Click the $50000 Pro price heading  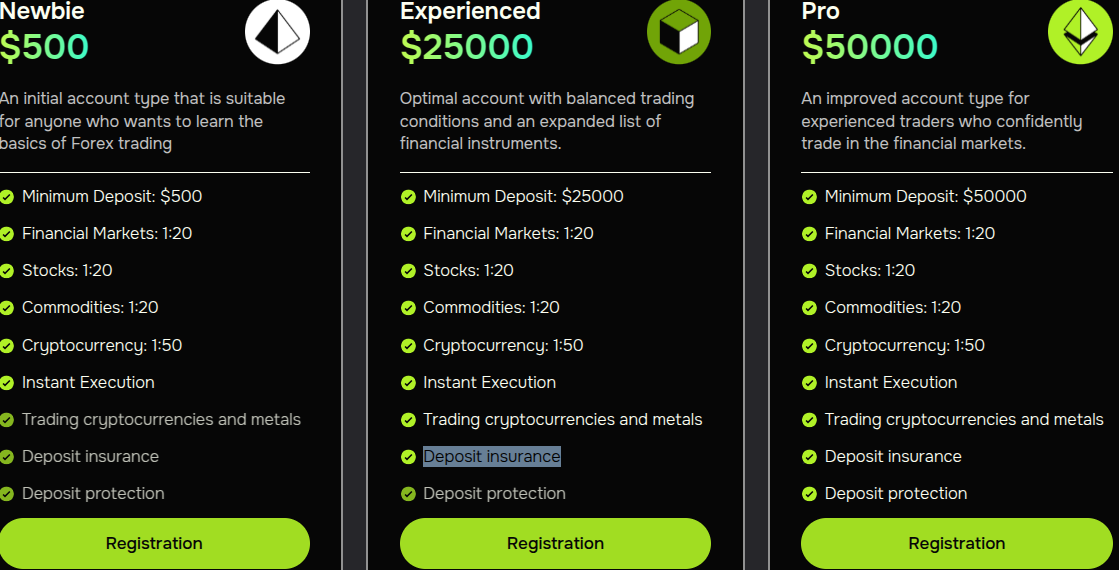point(869,46)
